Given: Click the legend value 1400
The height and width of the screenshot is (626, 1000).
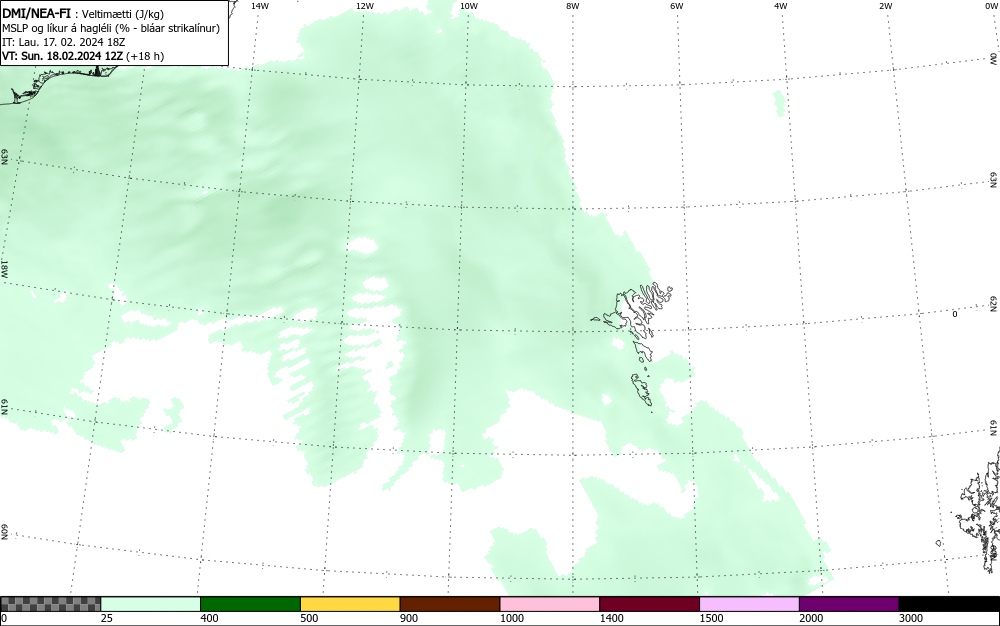Looking at the screenshot, I should click(612, 618).
